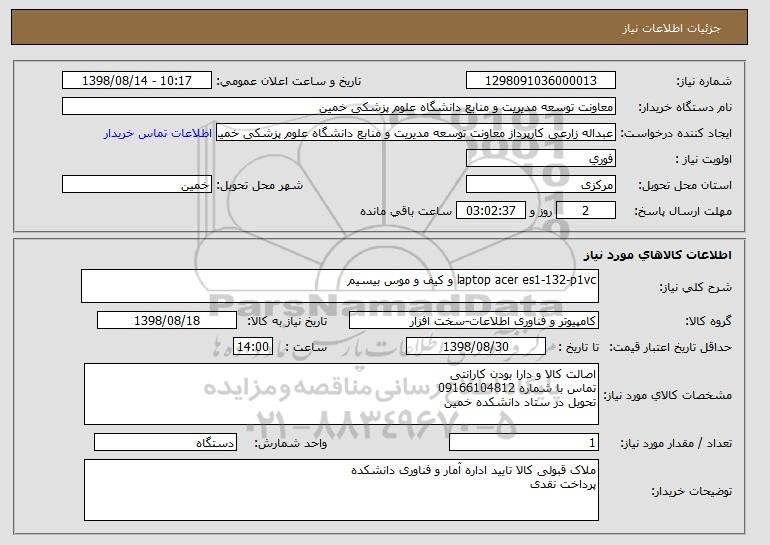
Task: Click the label تعداد / مقدار مورد نیاز
Action: click(676, 444)
